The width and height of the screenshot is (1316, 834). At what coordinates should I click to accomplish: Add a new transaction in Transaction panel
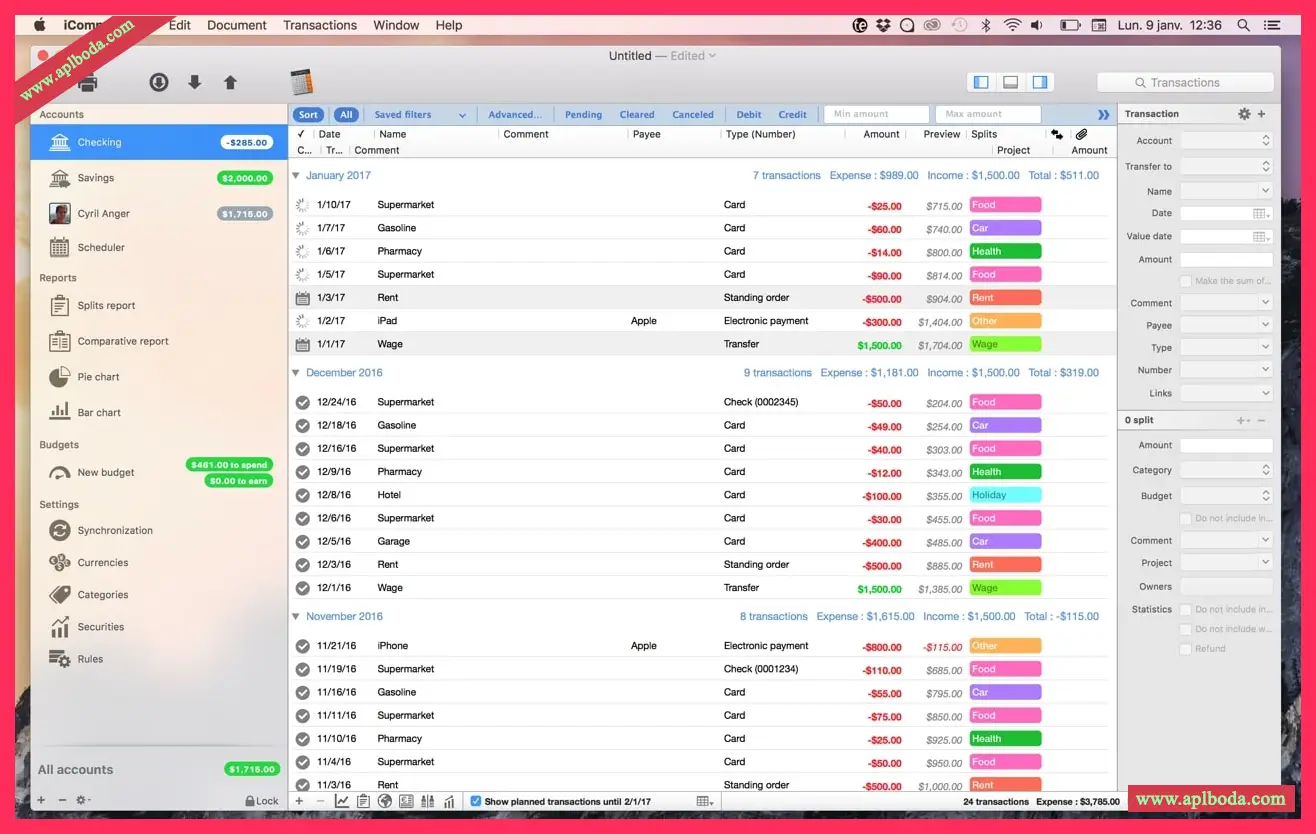1262,114
